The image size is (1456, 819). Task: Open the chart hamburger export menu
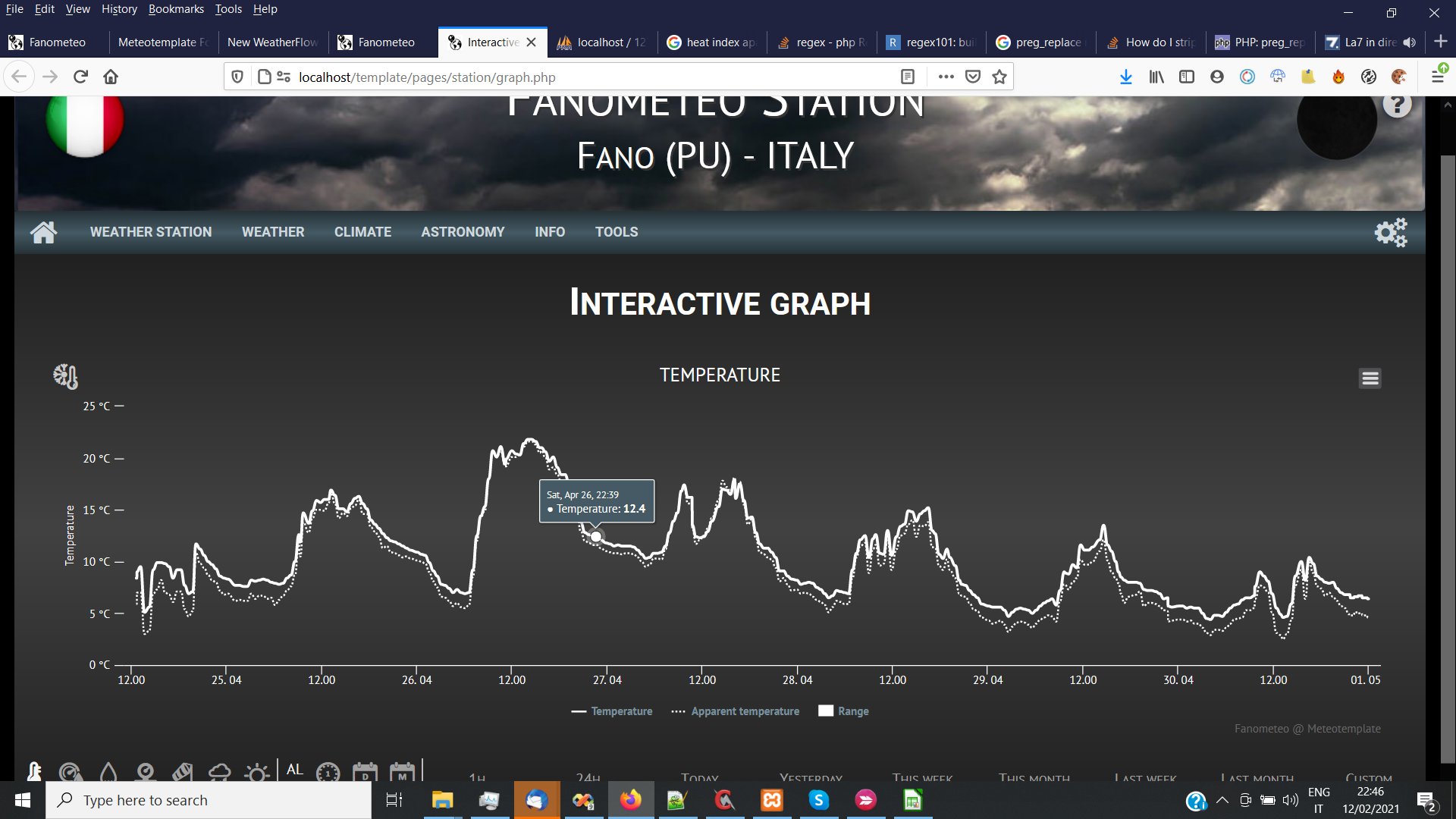[x=1370, y=378]
